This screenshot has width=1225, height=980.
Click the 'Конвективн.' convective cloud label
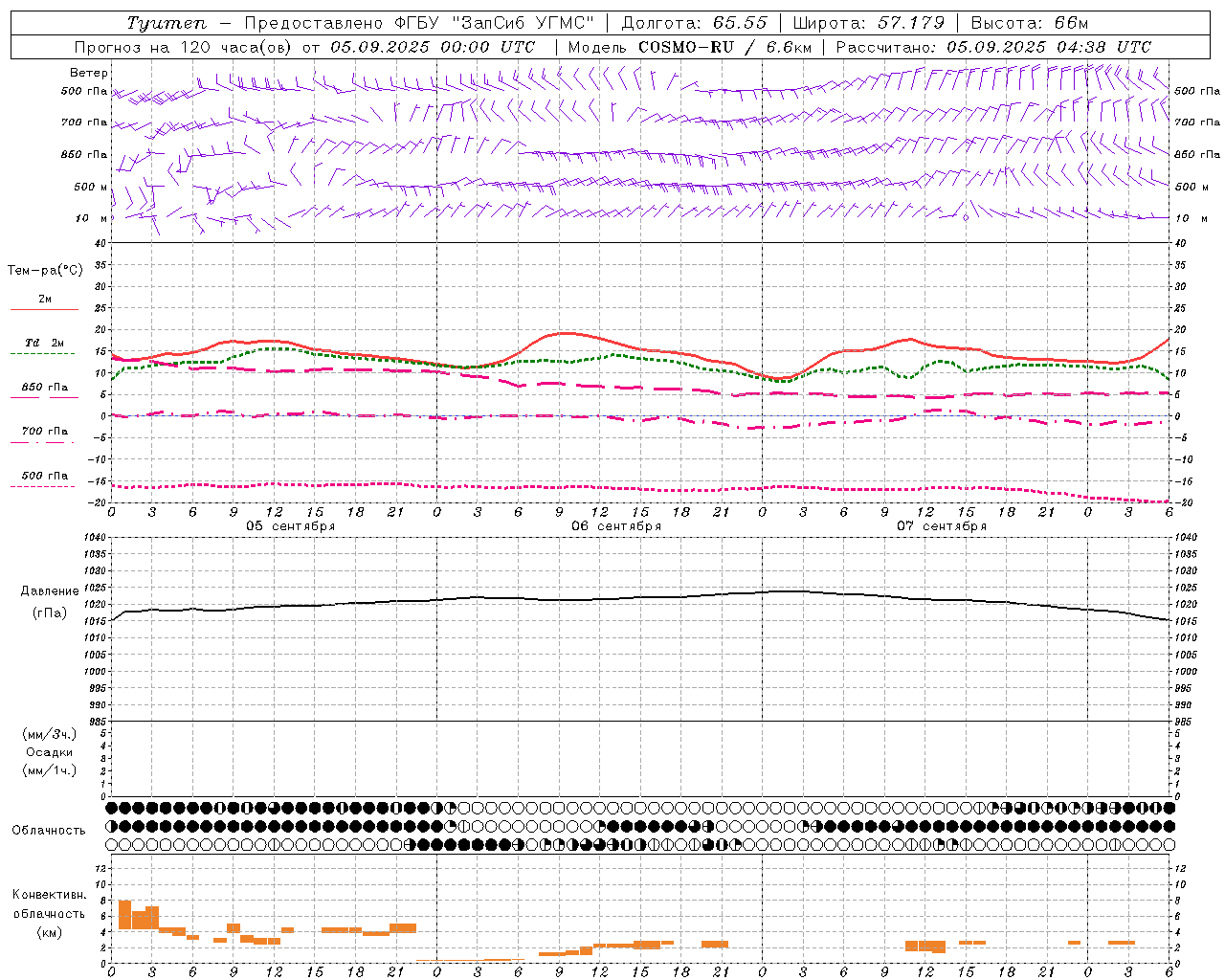50,895
